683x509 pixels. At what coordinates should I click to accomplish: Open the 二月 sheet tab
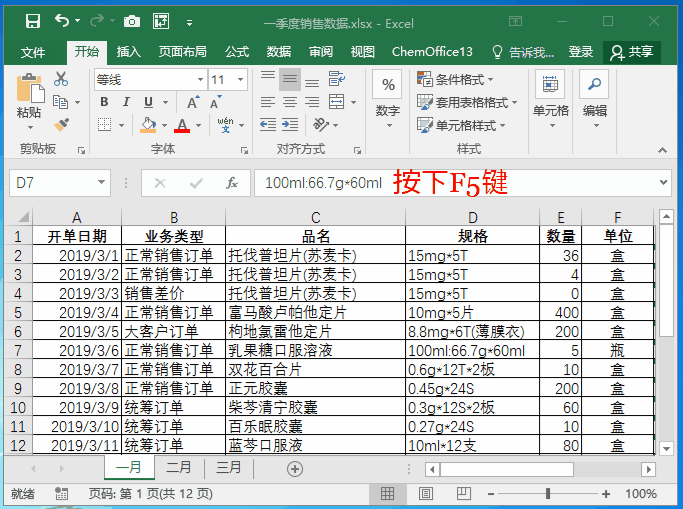179,467
